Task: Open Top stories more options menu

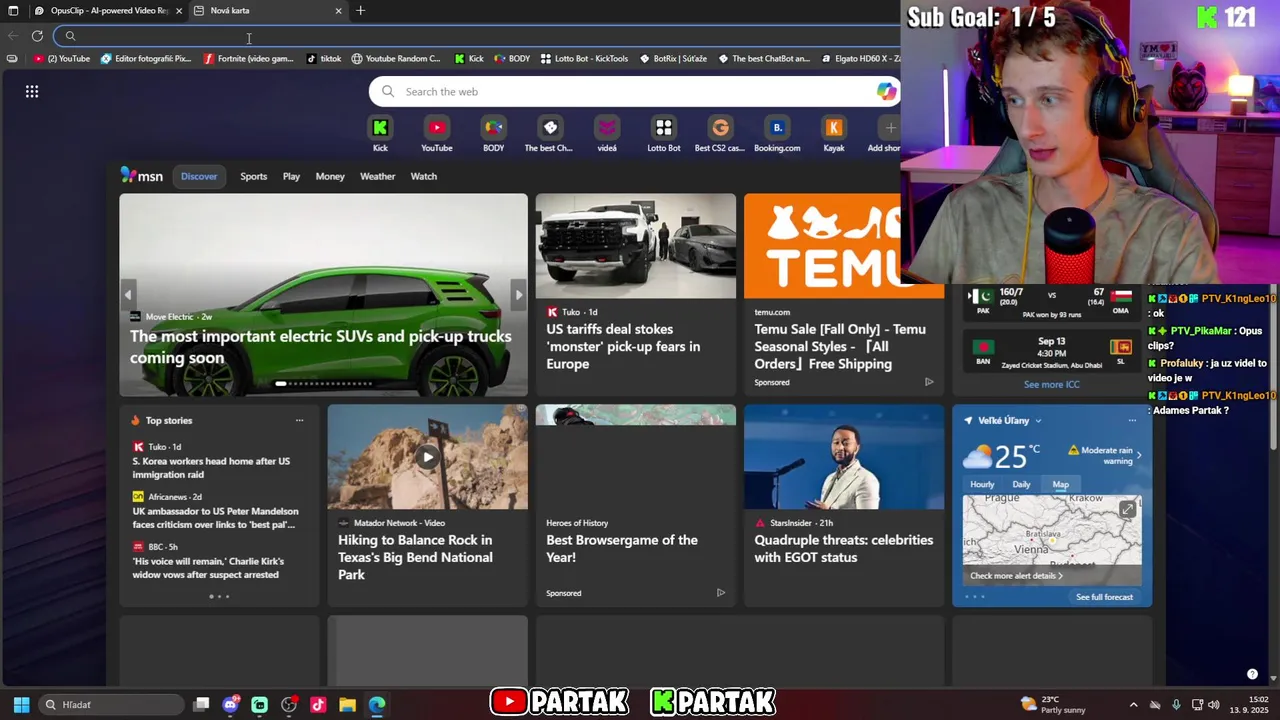Action: point(299,421)
